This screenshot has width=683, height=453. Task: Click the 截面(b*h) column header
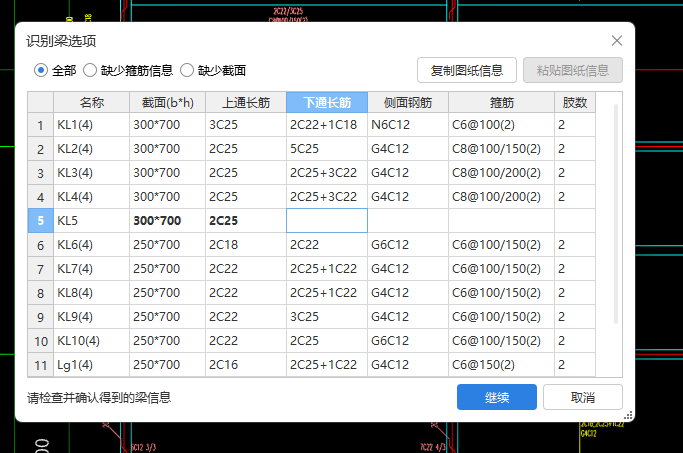(167, 102)
